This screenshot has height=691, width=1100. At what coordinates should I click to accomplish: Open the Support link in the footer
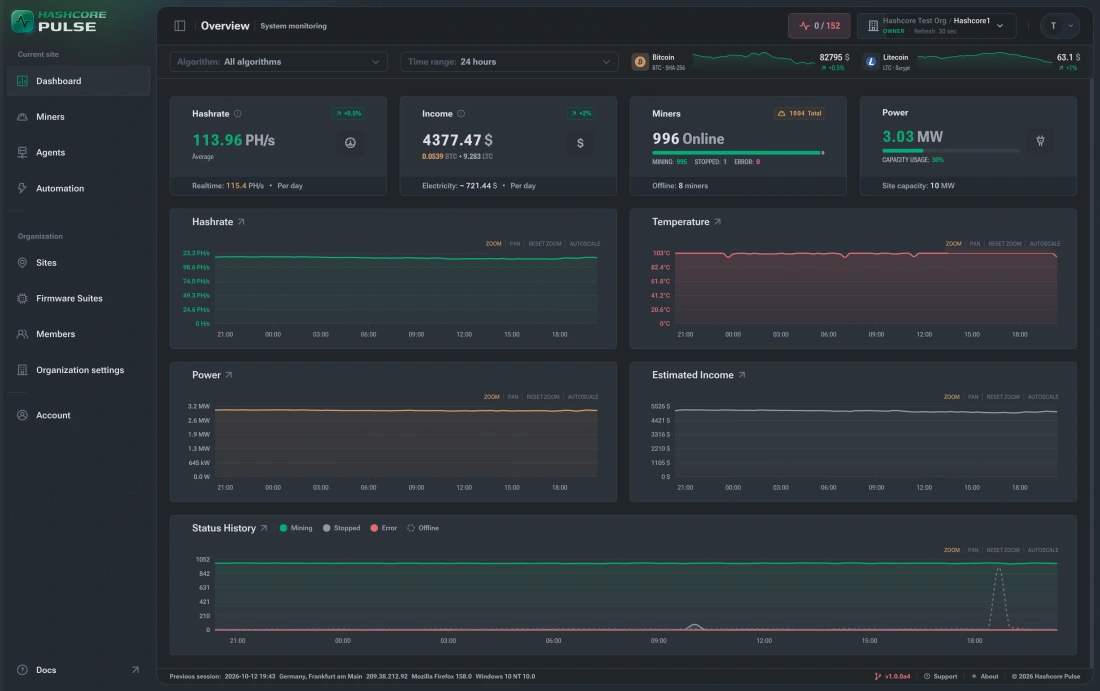tap(940, 677)
